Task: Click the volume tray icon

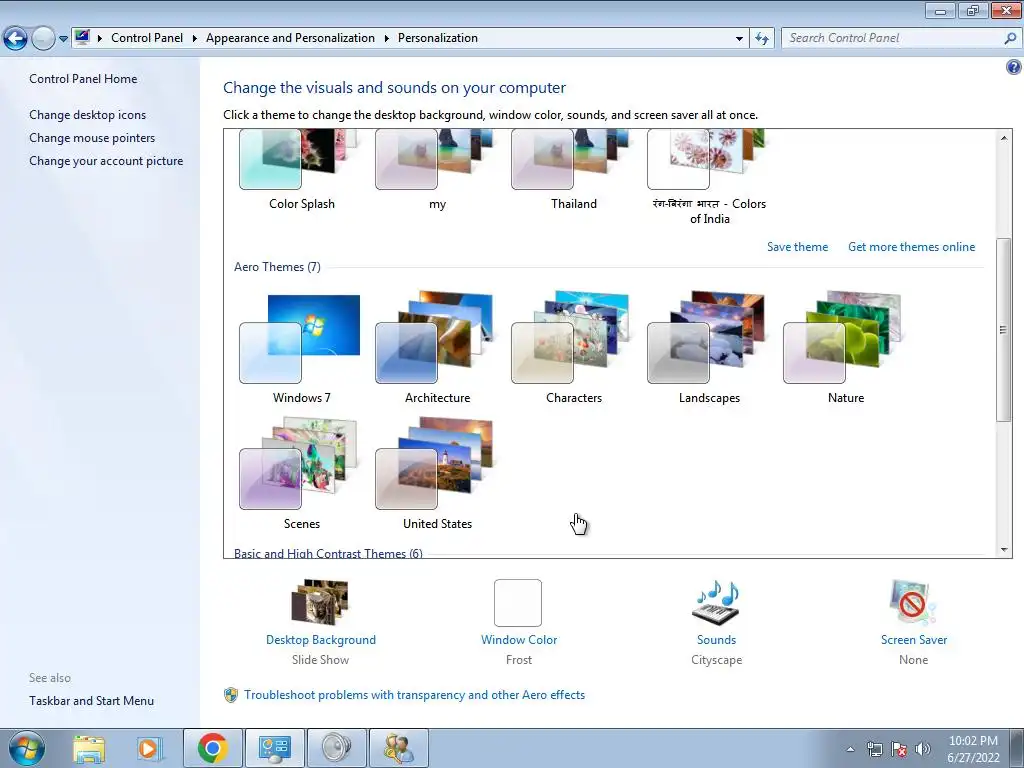Action: point(923,750)
